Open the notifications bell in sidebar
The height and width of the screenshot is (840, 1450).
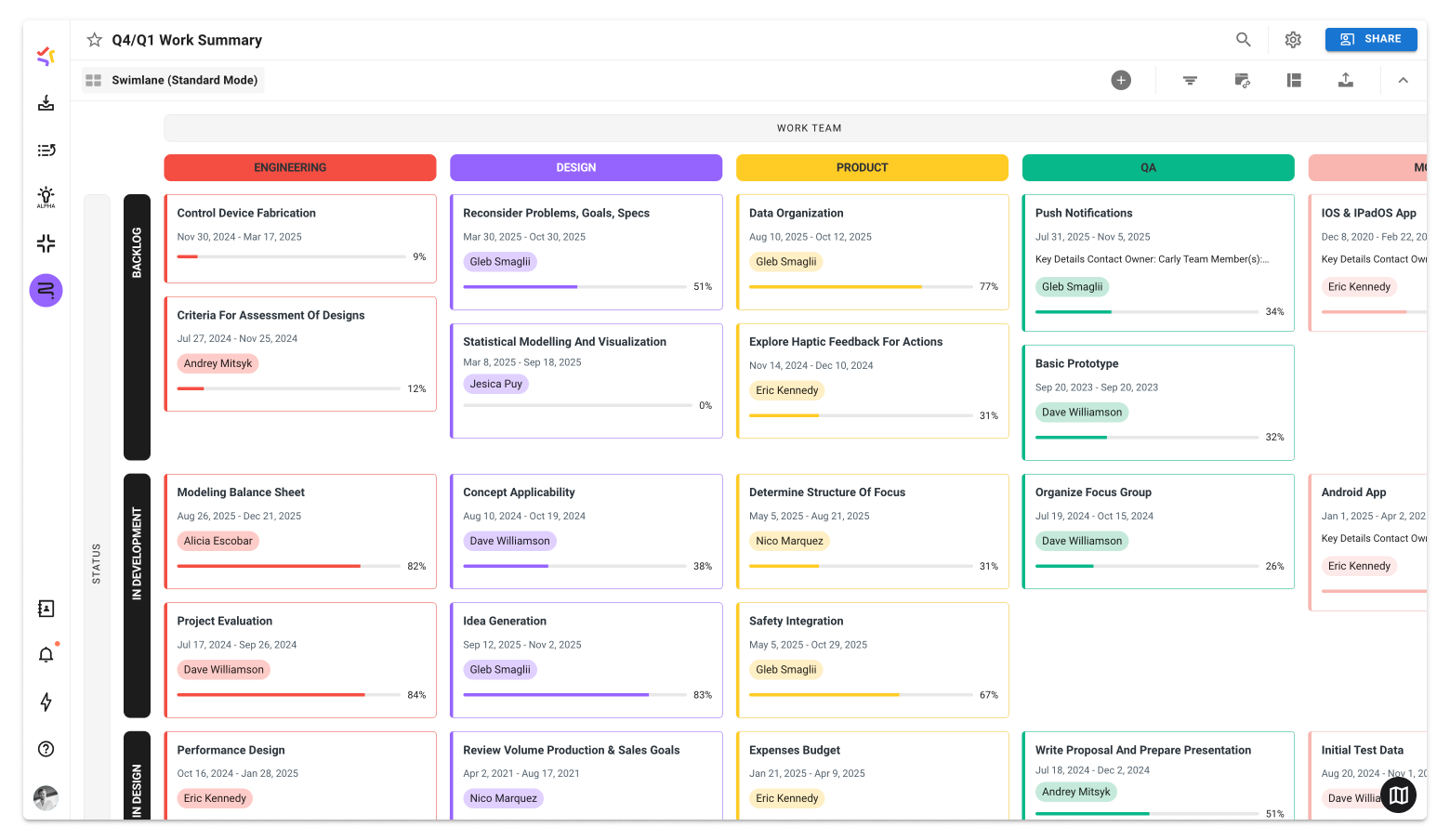[x=46, y=655]
